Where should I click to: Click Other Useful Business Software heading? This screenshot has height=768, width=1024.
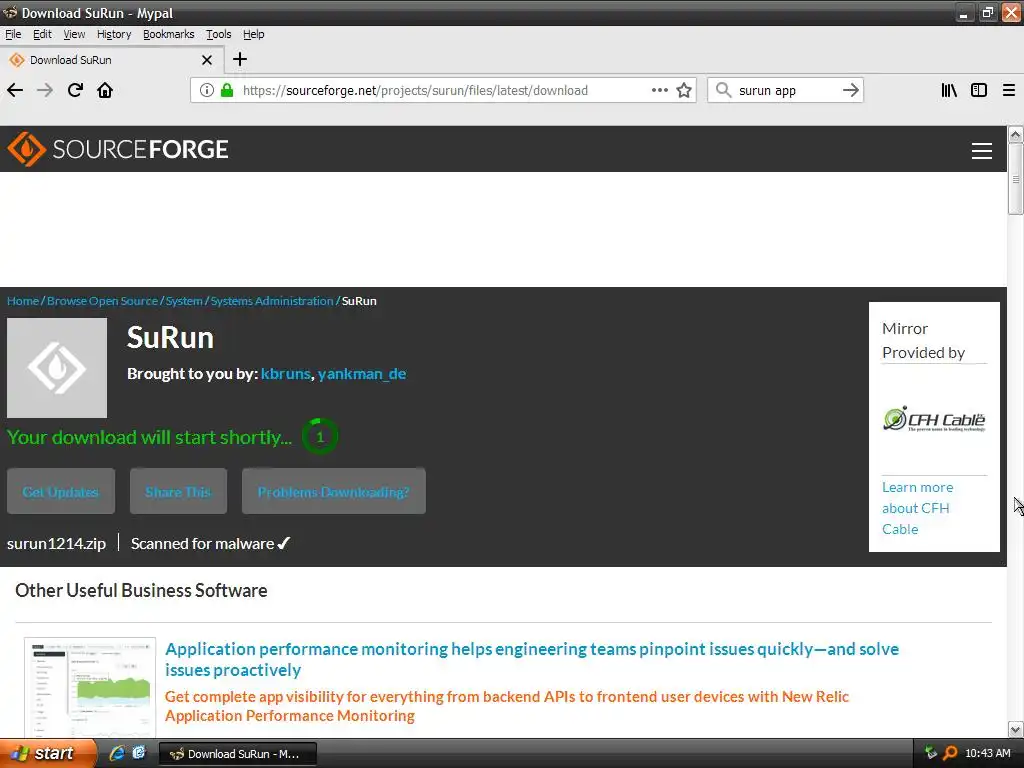pyautogui.click(x=141, y=590)
